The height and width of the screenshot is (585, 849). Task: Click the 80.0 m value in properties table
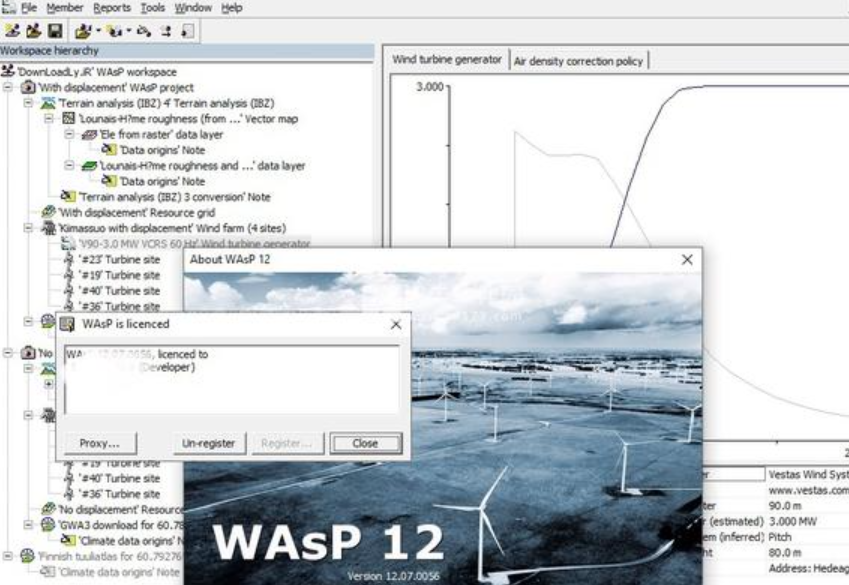(785, 553)
